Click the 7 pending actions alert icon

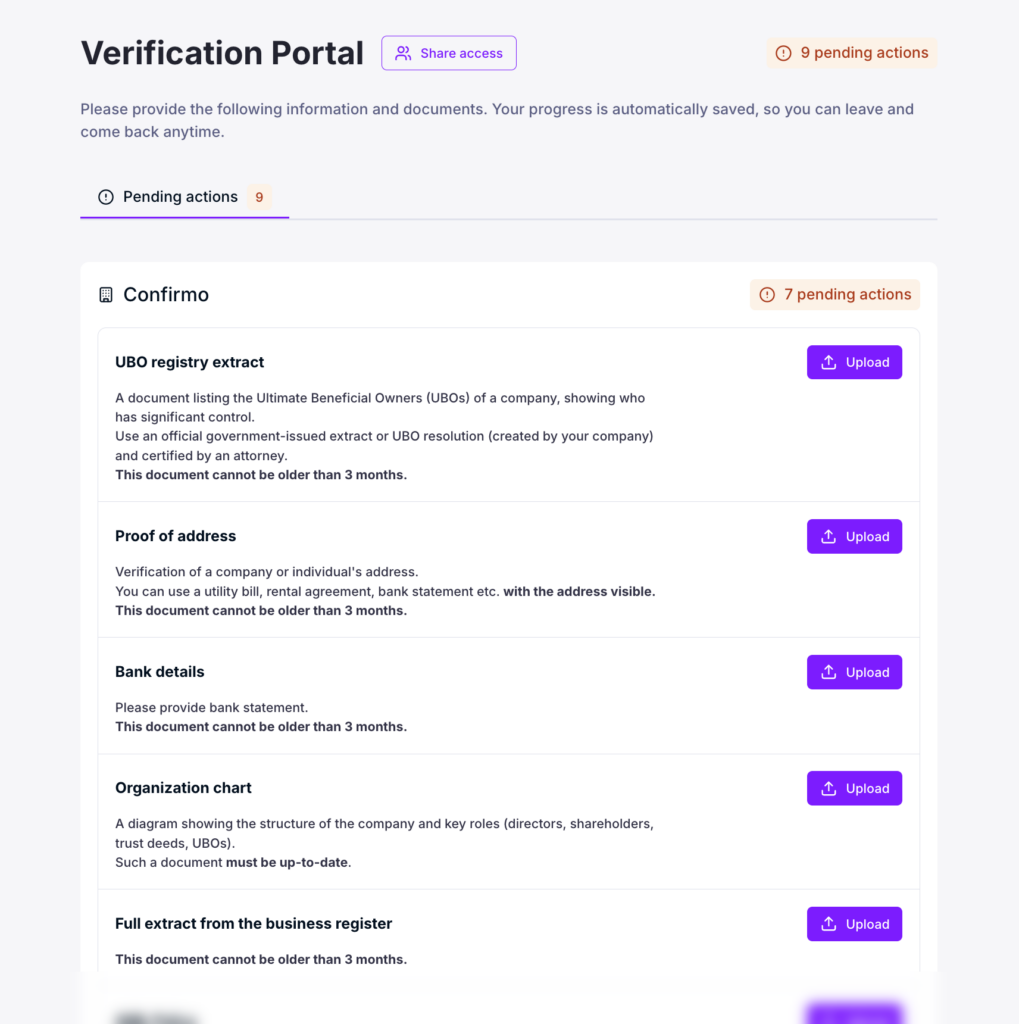point(767,295)
